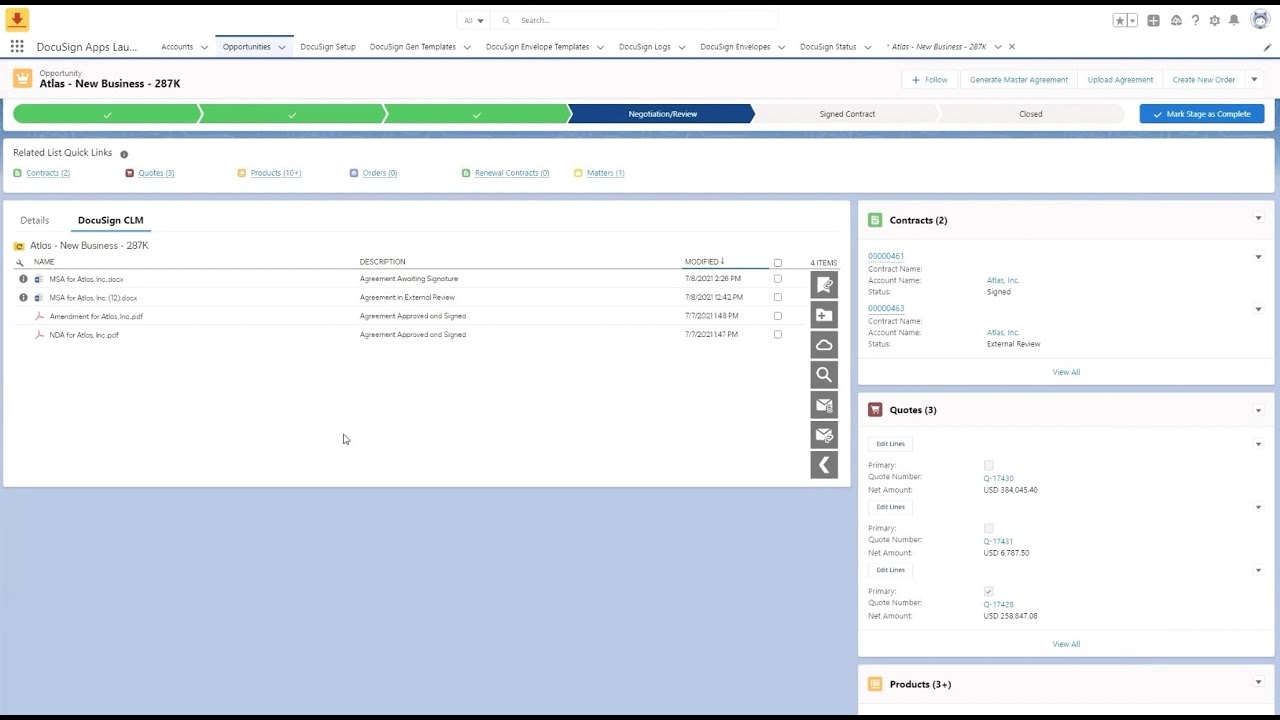The height and width of the screenshot is (720, 1280).
Task: Click the Products panel yellow icon
Action: click(875, 684)
